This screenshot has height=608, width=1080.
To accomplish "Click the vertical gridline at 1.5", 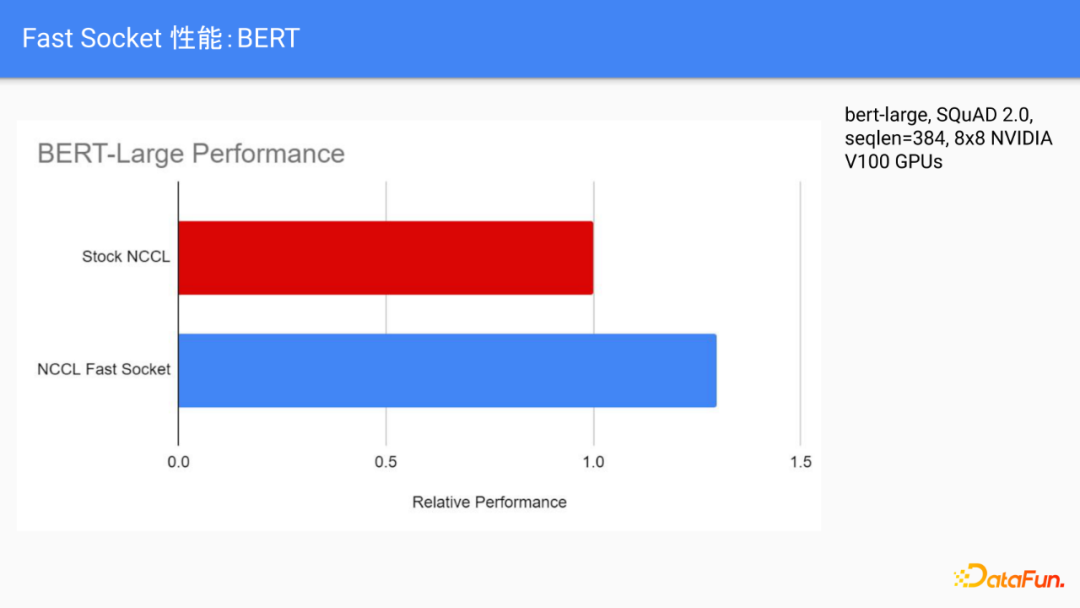I will [x=800, y=310].
